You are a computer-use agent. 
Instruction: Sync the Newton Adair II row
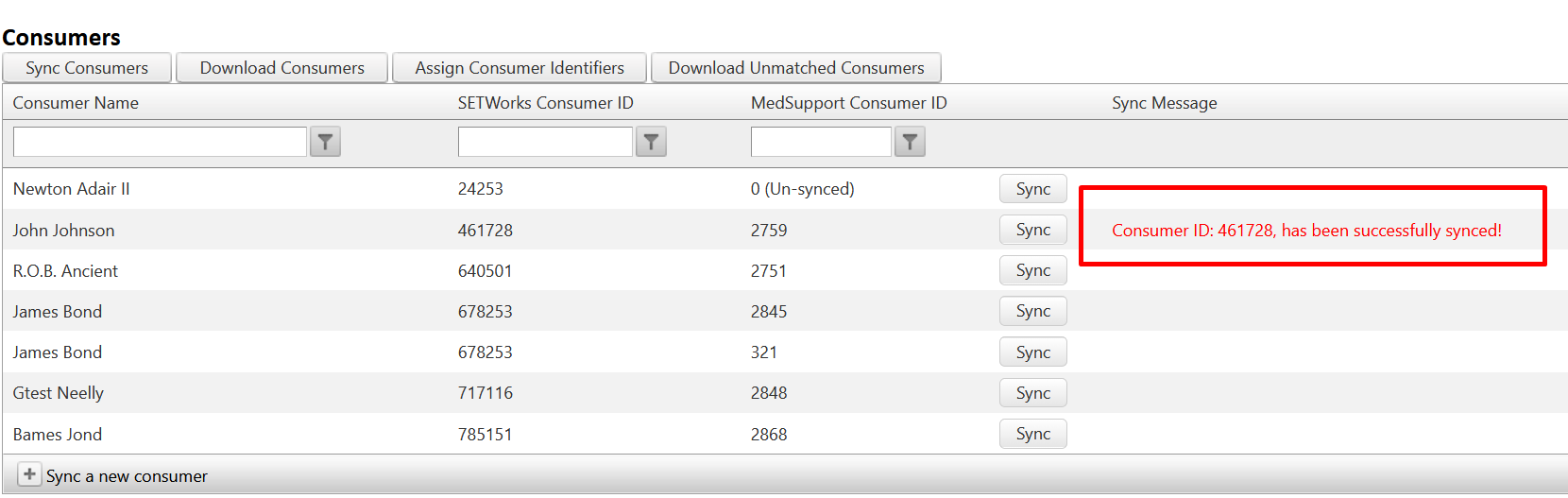point(1032,189)
